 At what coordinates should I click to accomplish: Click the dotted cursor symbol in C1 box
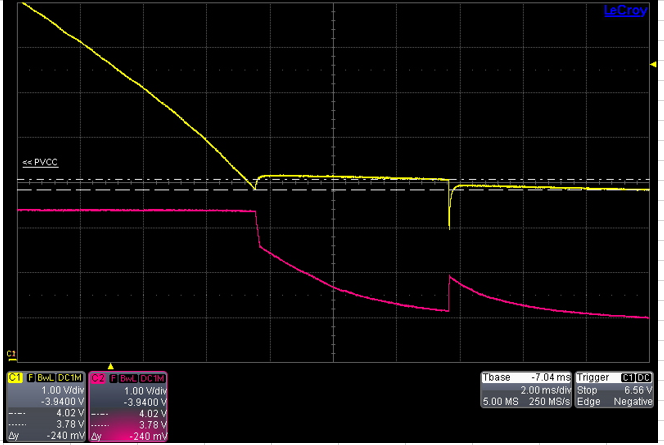[17, 425]
